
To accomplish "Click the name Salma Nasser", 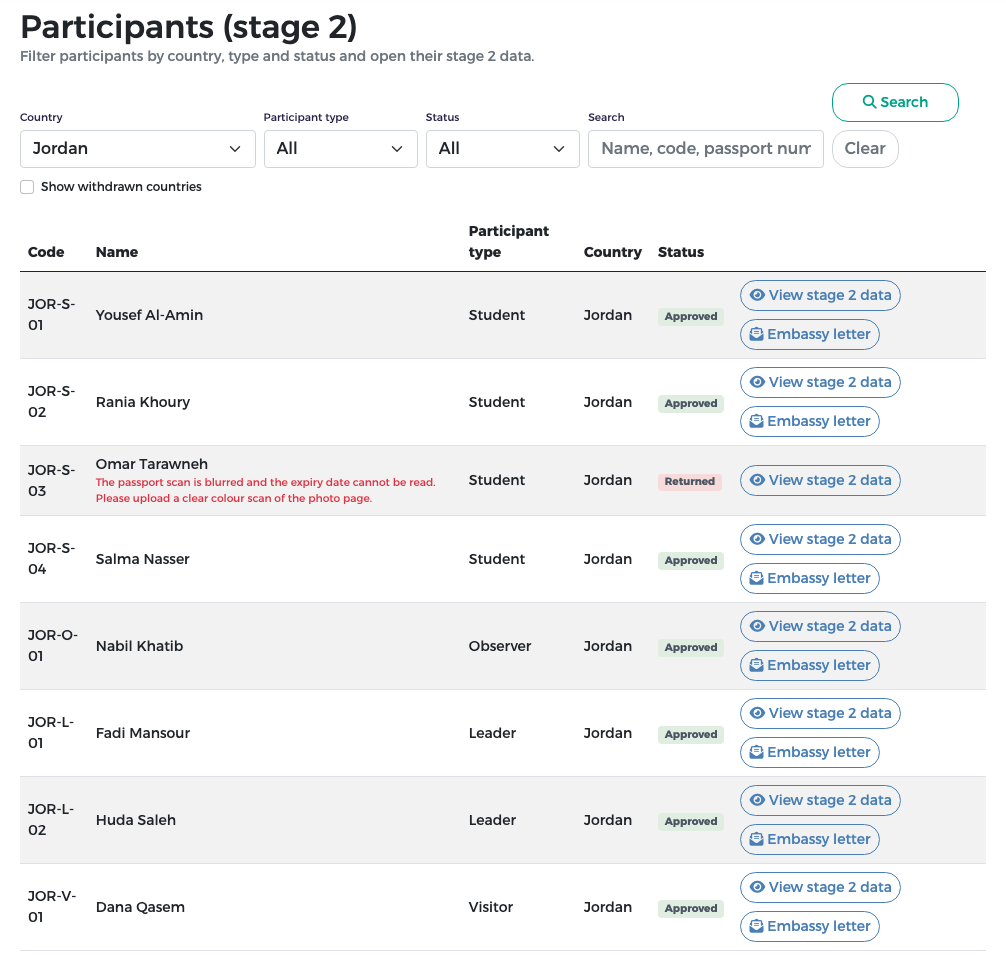I will [x=142, y=559].
